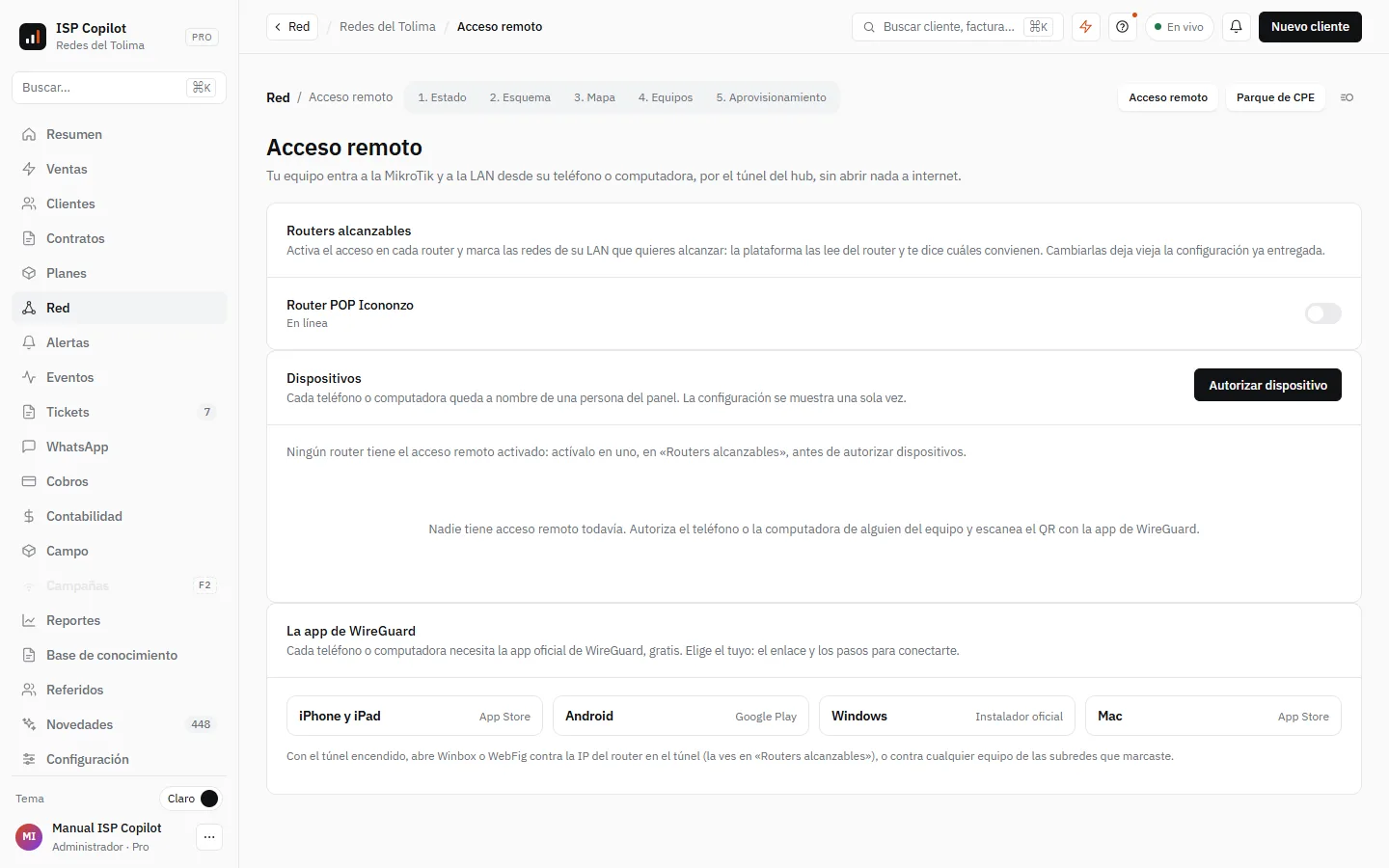Open the Clientes list
Image resolution: width=1389 pixels, height=868 pixels.
120,203
